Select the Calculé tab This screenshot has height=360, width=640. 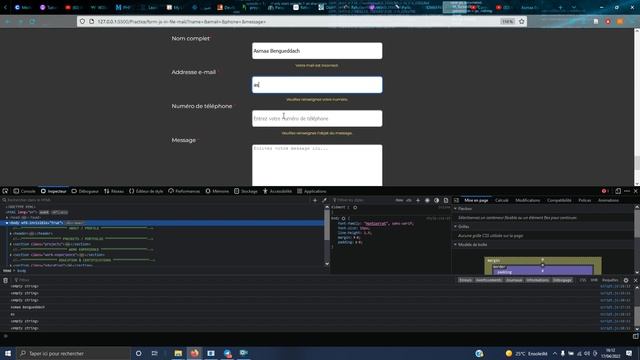(502, 200)
